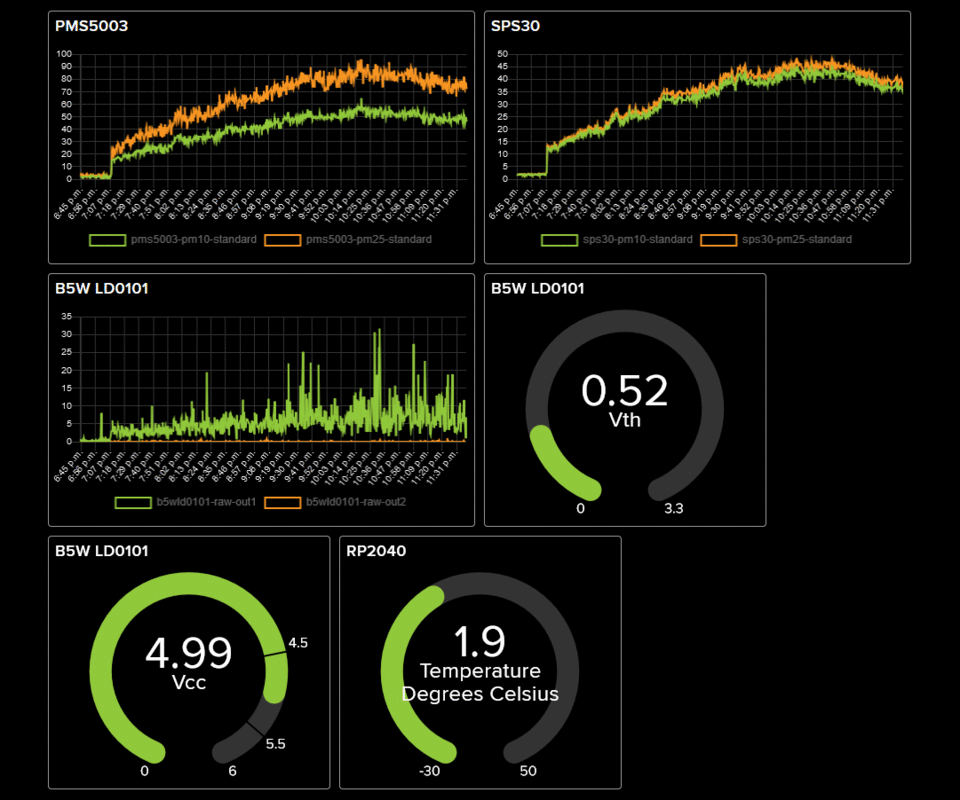Viewport: 960px width, 800px height.
Task: Click the 50 y-axis label on SPS30 chart
Action: click(502, 54)
